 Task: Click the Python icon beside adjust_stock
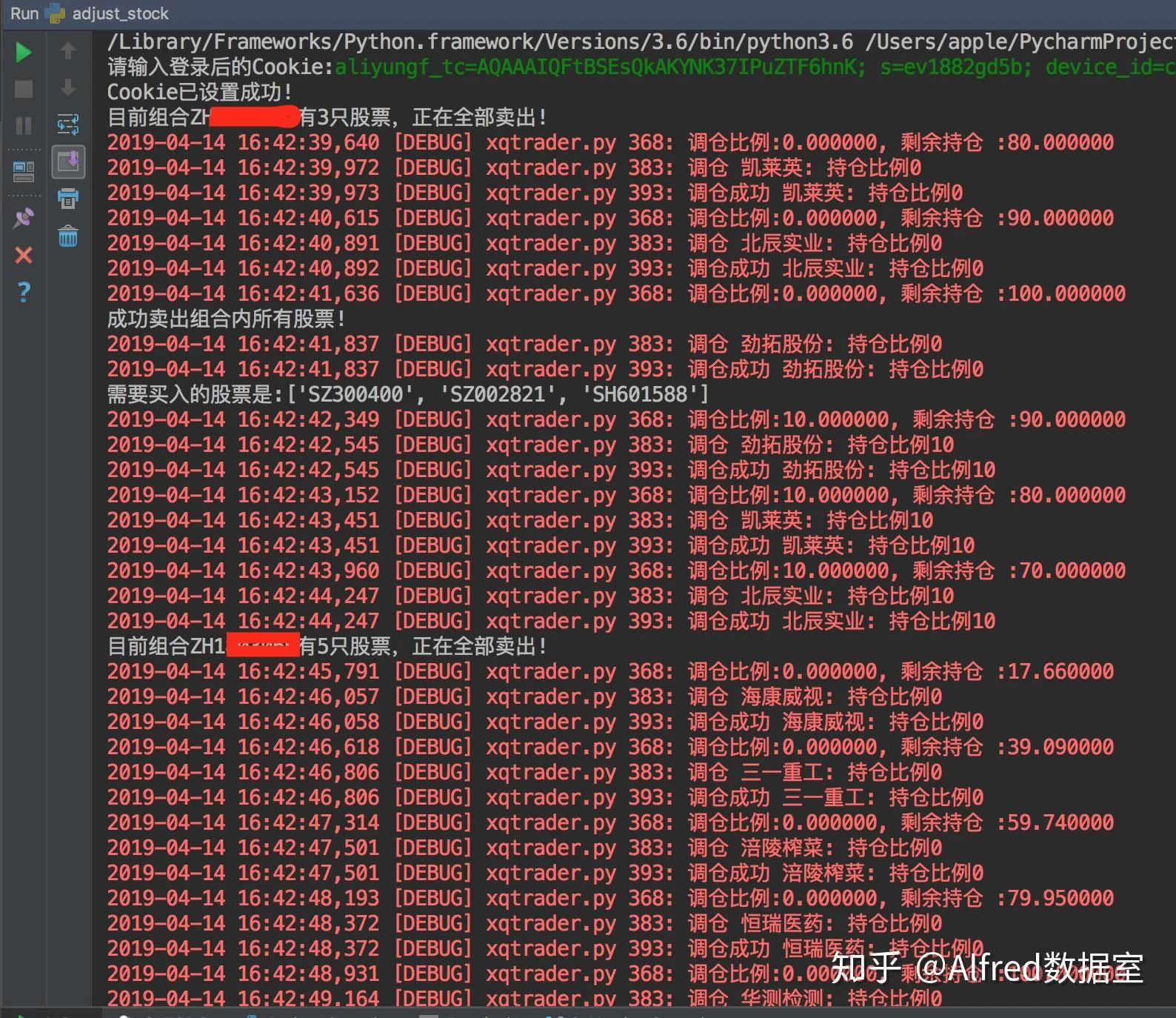coord(56,13)
